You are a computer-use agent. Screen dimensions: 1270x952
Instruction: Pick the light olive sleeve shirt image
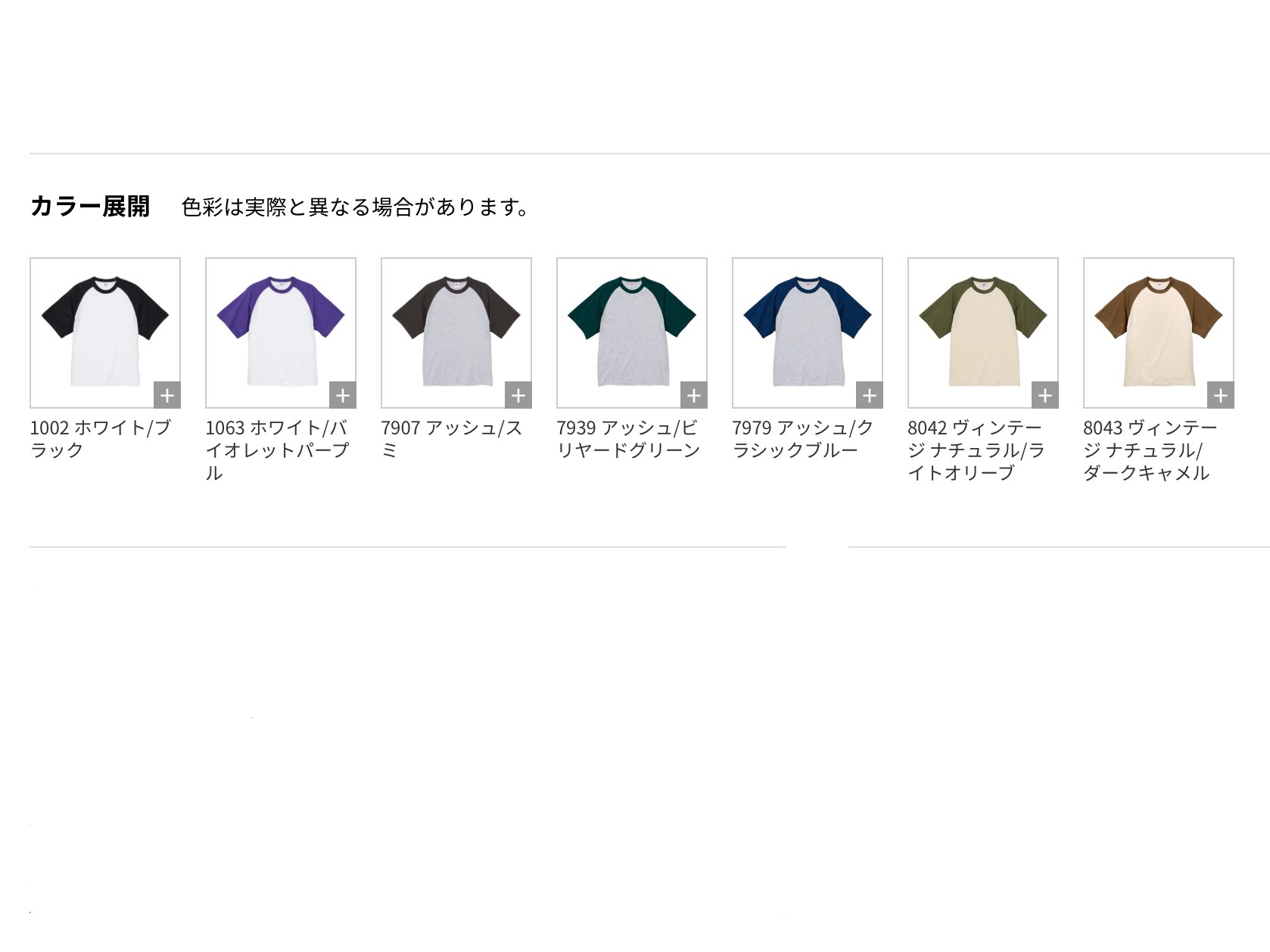pos(983,333)
